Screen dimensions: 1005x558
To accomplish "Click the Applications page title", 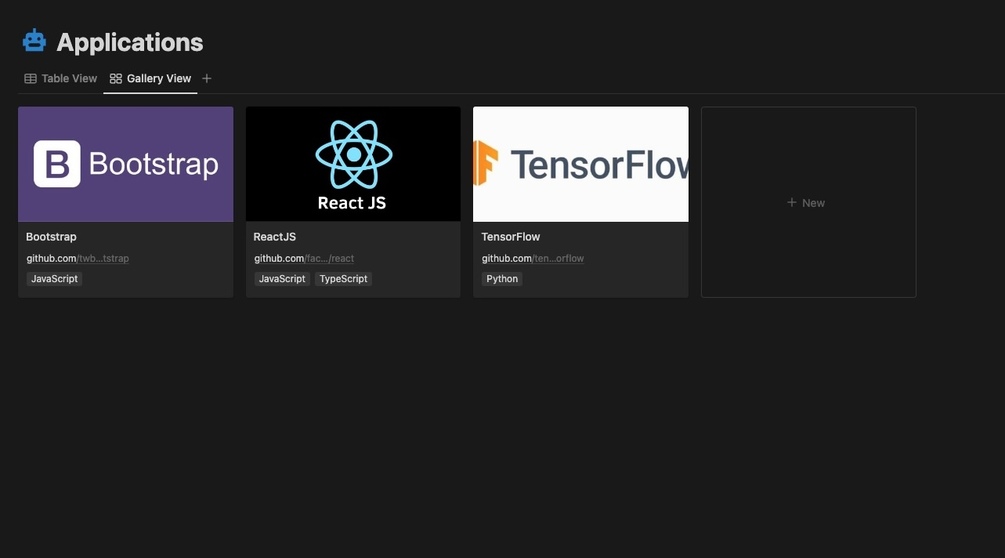I will 129,42.
